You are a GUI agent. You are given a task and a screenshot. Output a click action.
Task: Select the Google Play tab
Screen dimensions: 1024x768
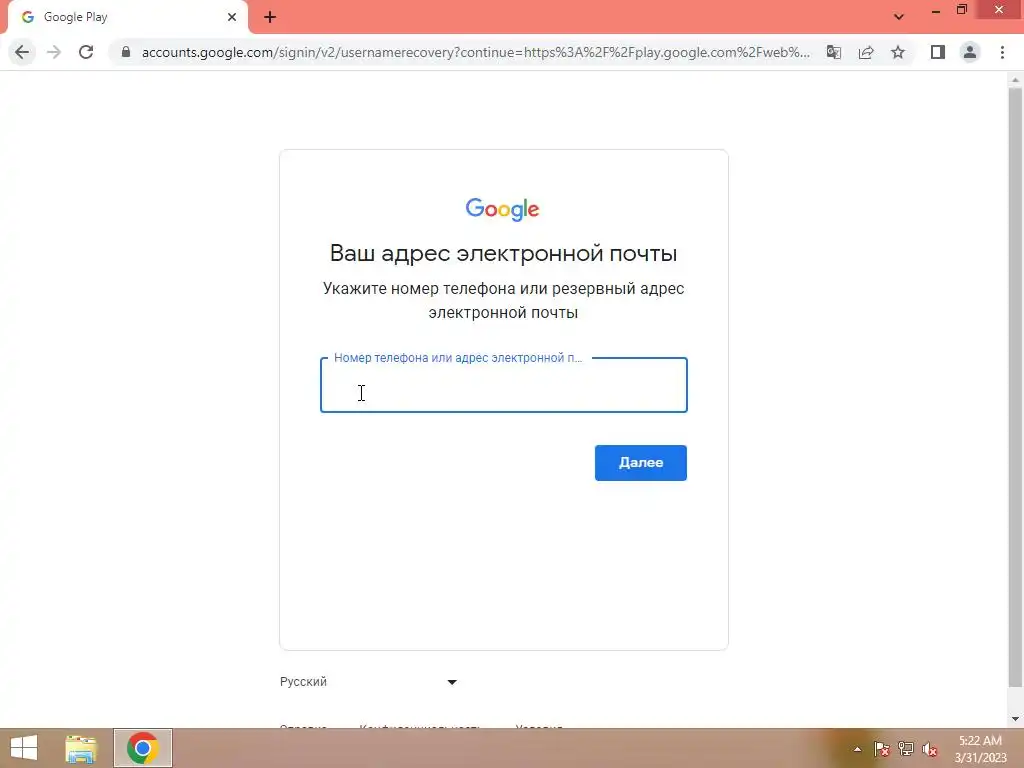[x=127, y=18]
